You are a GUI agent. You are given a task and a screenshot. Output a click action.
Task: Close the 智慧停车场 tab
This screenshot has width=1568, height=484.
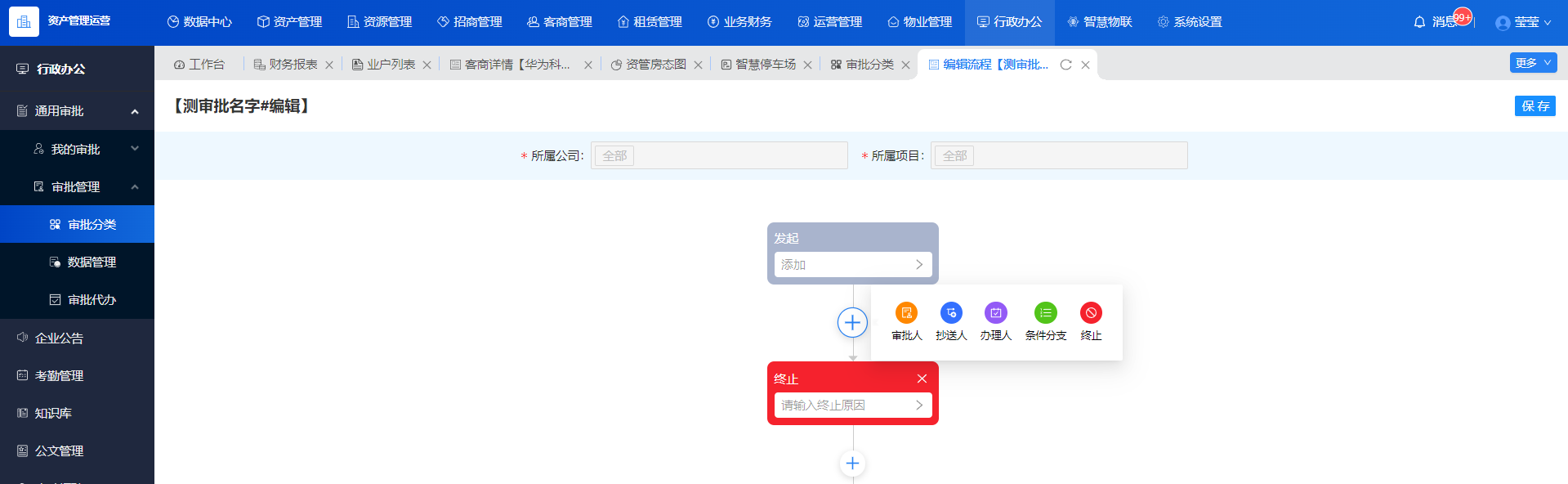807,65
